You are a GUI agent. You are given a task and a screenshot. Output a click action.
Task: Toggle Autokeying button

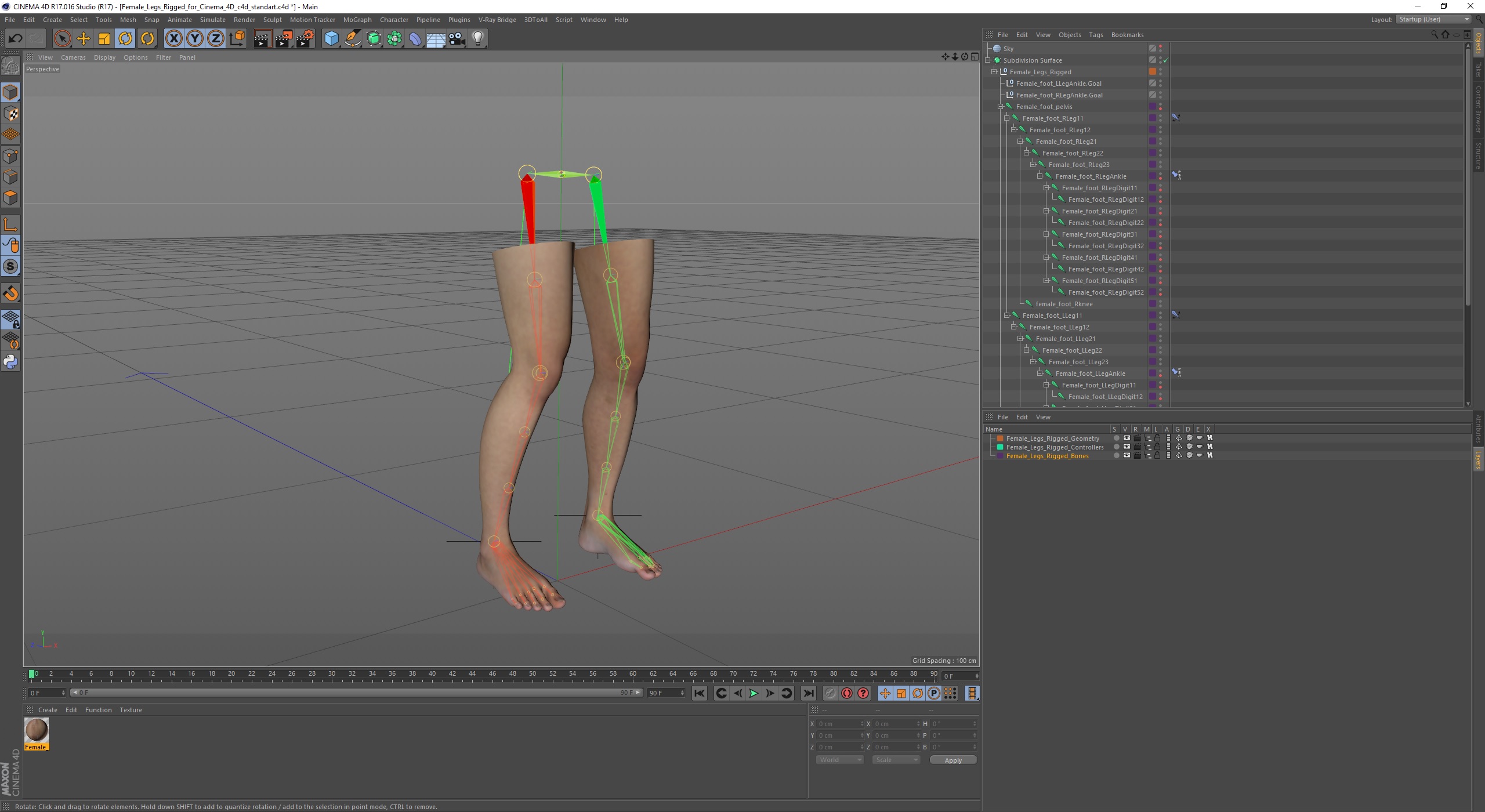click(x=847, y=693)
